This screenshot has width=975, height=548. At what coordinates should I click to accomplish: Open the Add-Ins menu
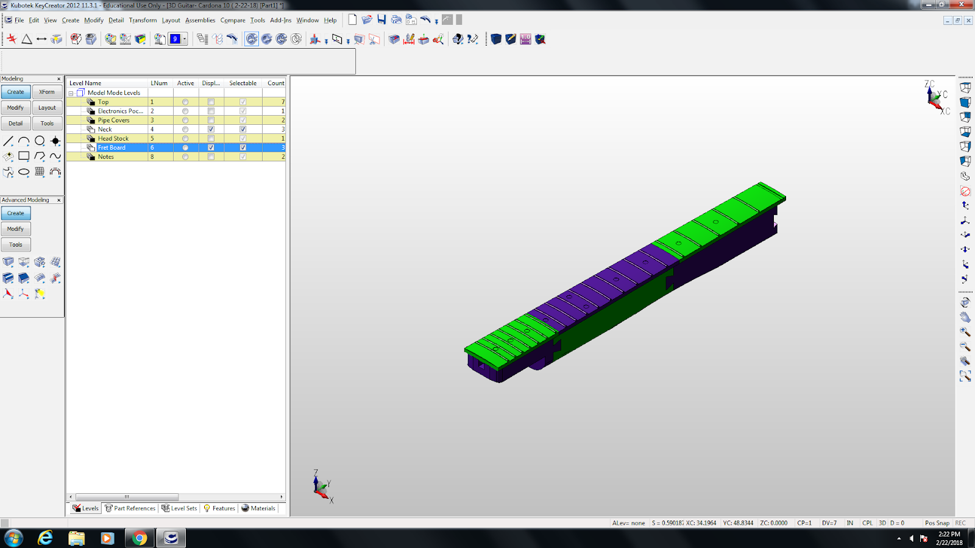[280, 21]
